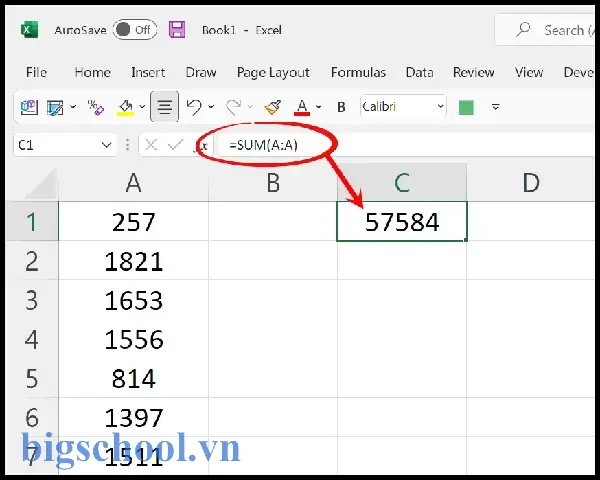Click cell containing 257
Image resolution: width=600 pixels, height=480 pixels.
134,222
